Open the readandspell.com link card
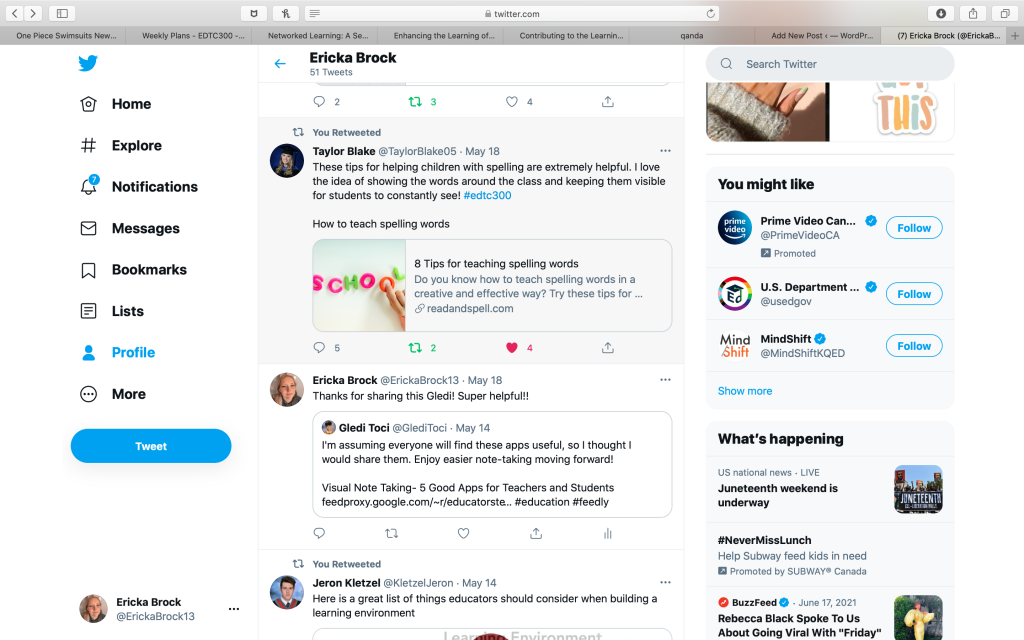1024x640 pixels. [x=492, y=285]
